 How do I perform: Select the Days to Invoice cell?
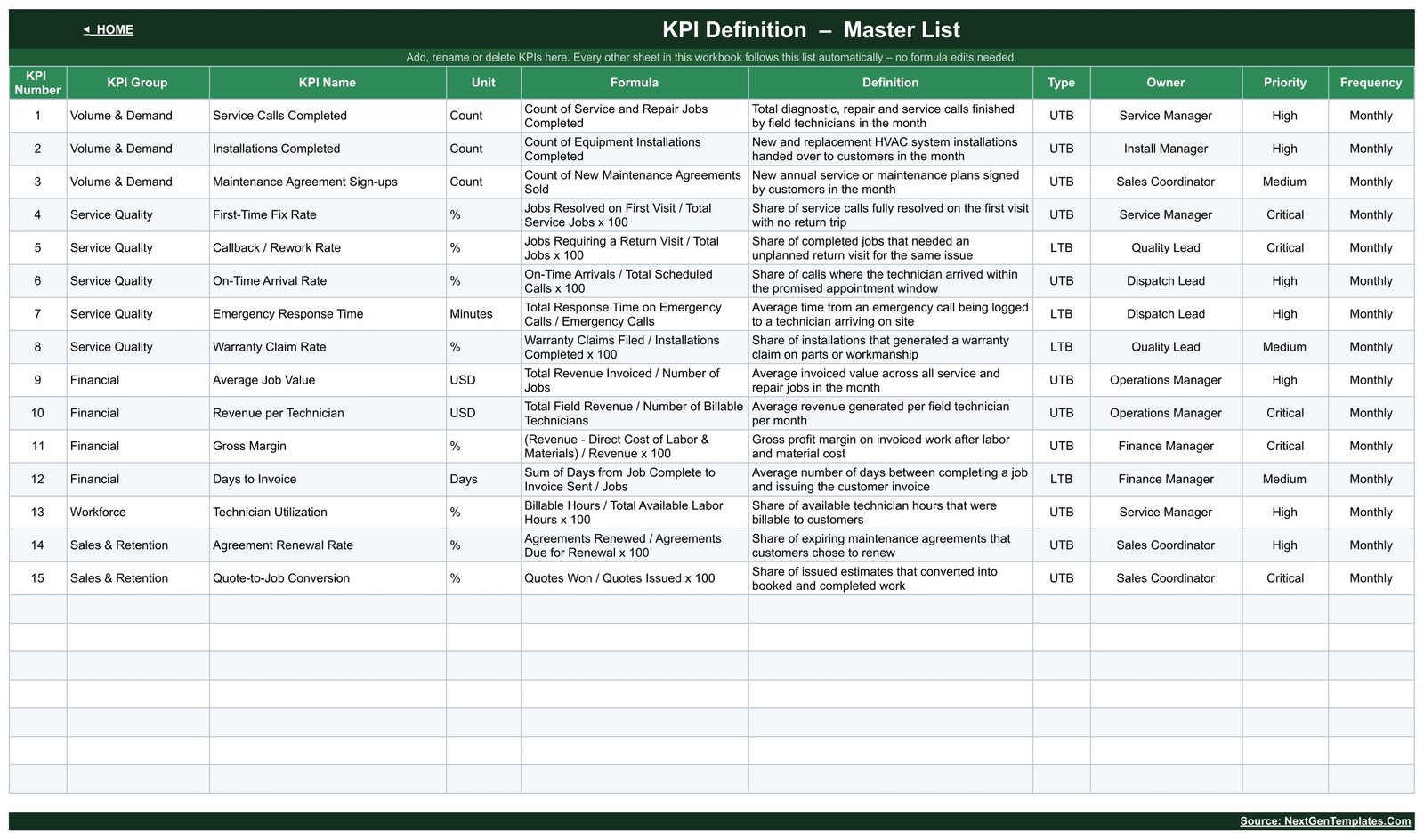pos(328,480)
